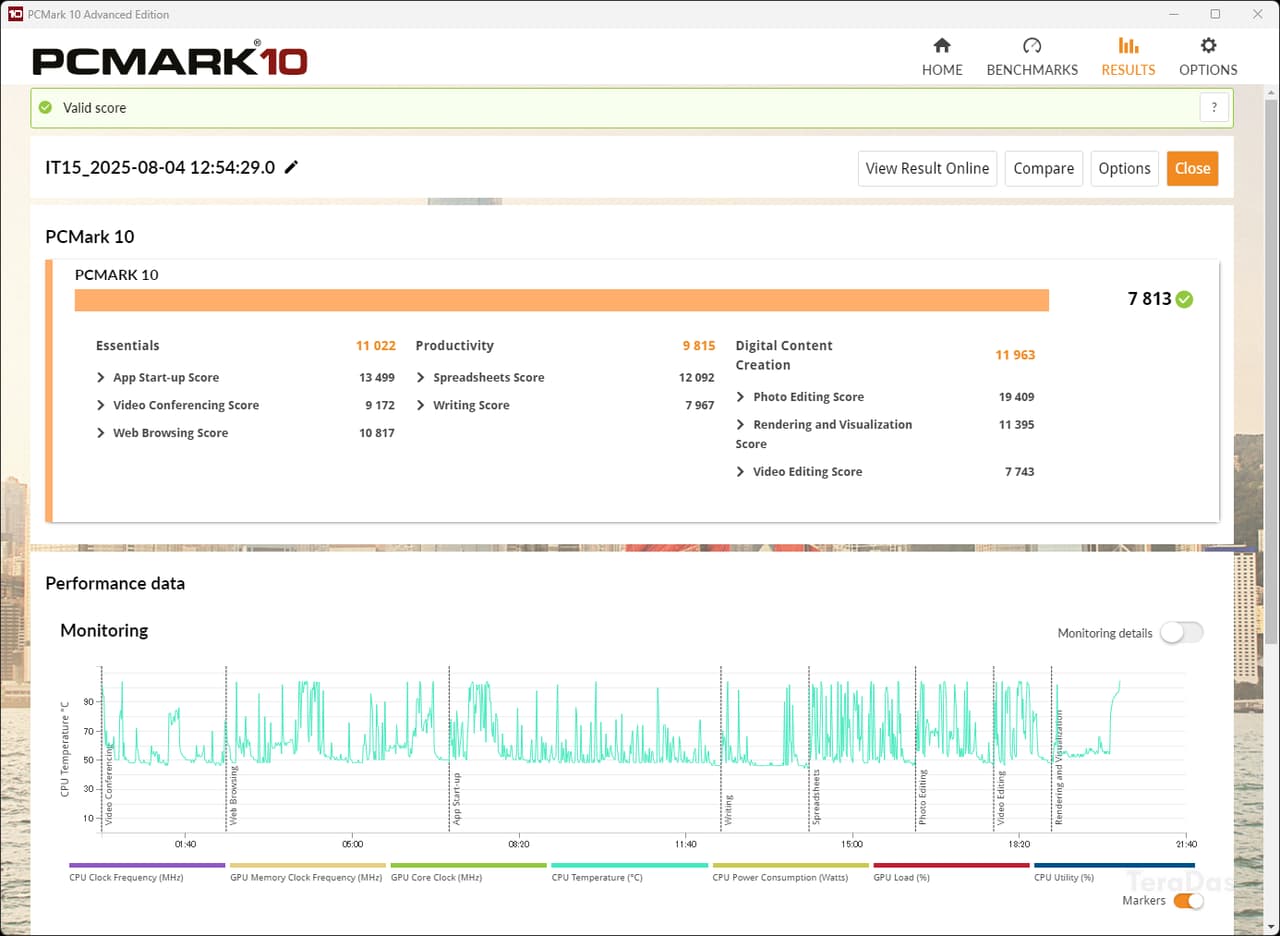Click the Photo Editing chart marker
Viewport: 1280px width, 936px height.
pyautogui.click(x=922, y=797)
